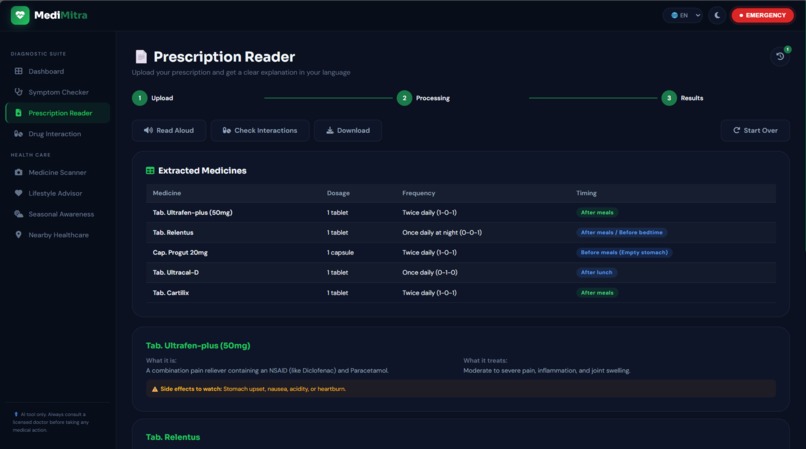Click the Lifestyle Advisor heart icon
Screen dimensions: 806x449
click(x=19, y=193)
